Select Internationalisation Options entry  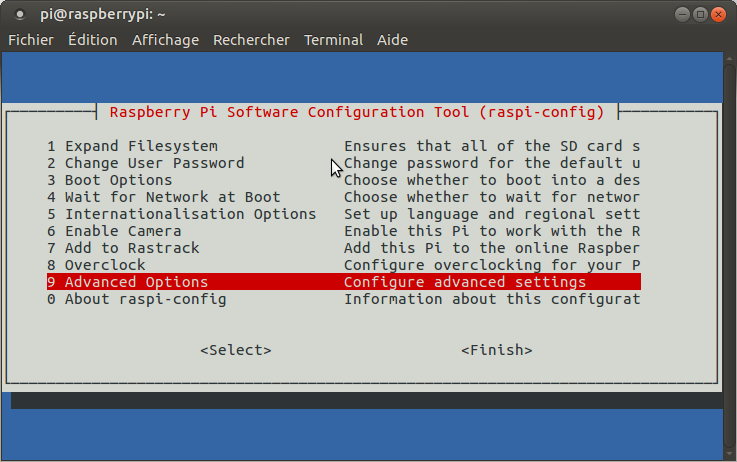tap(190, 214)
